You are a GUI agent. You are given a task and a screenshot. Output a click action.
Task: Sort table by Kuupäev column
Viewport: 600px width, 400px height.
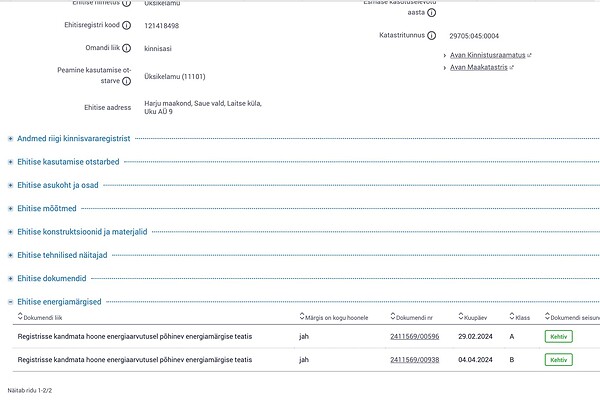click(475, 317)
